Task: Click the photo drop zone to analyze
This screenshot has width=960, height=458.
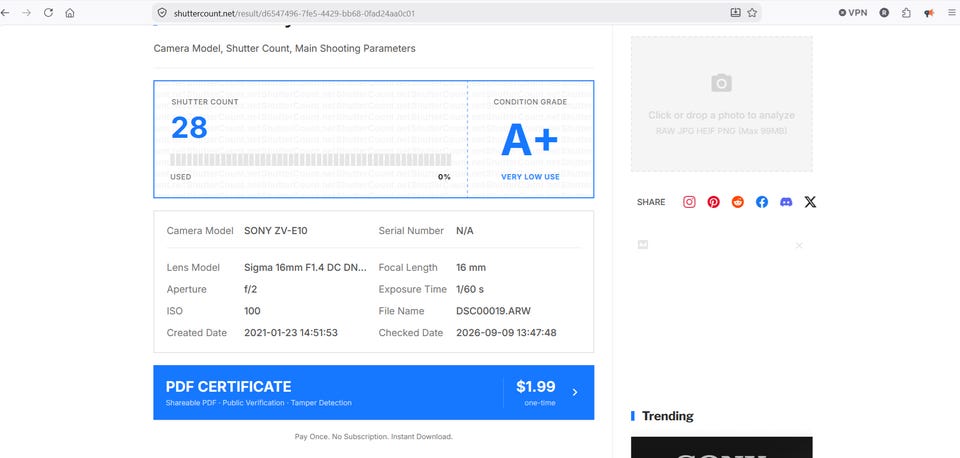Action: [x=721, y=103]
